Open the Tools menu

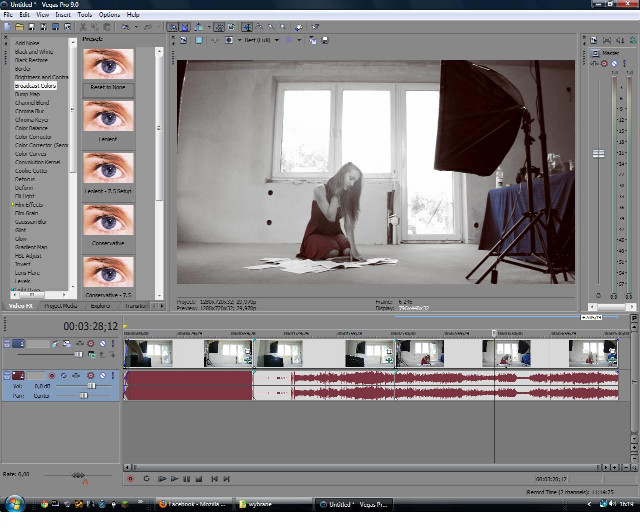click(84, 15)
